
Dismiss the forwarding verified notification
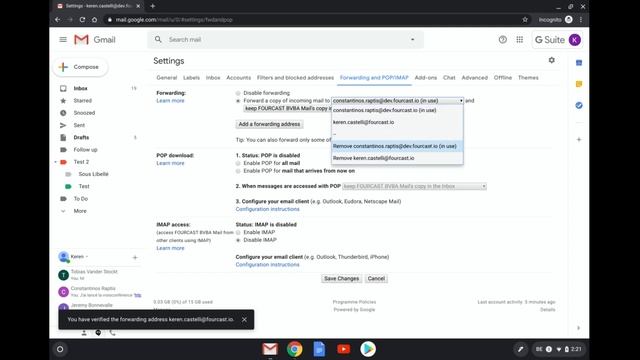tap(244, 320)
